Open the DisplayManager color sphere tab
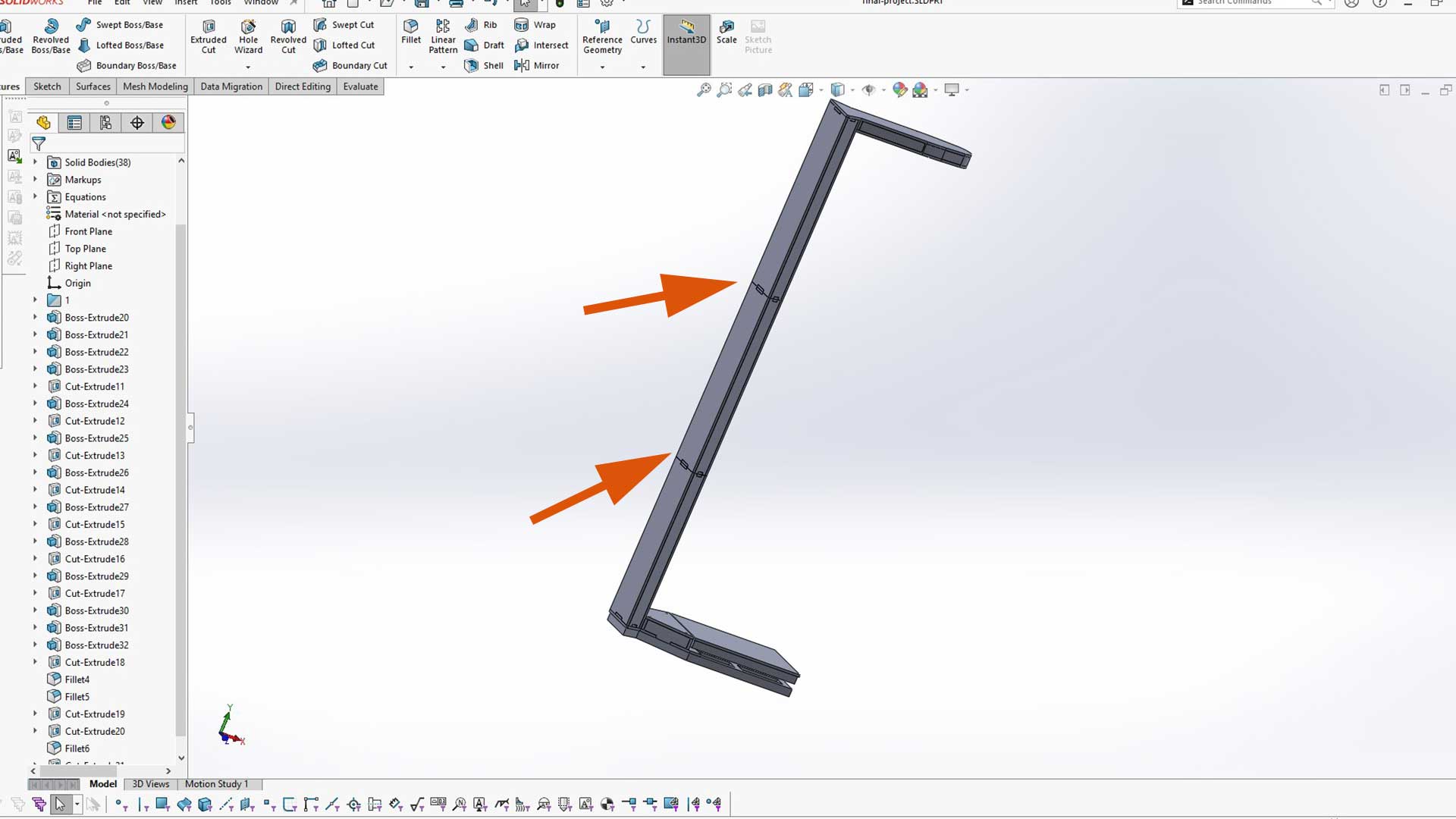 point(168,123)
